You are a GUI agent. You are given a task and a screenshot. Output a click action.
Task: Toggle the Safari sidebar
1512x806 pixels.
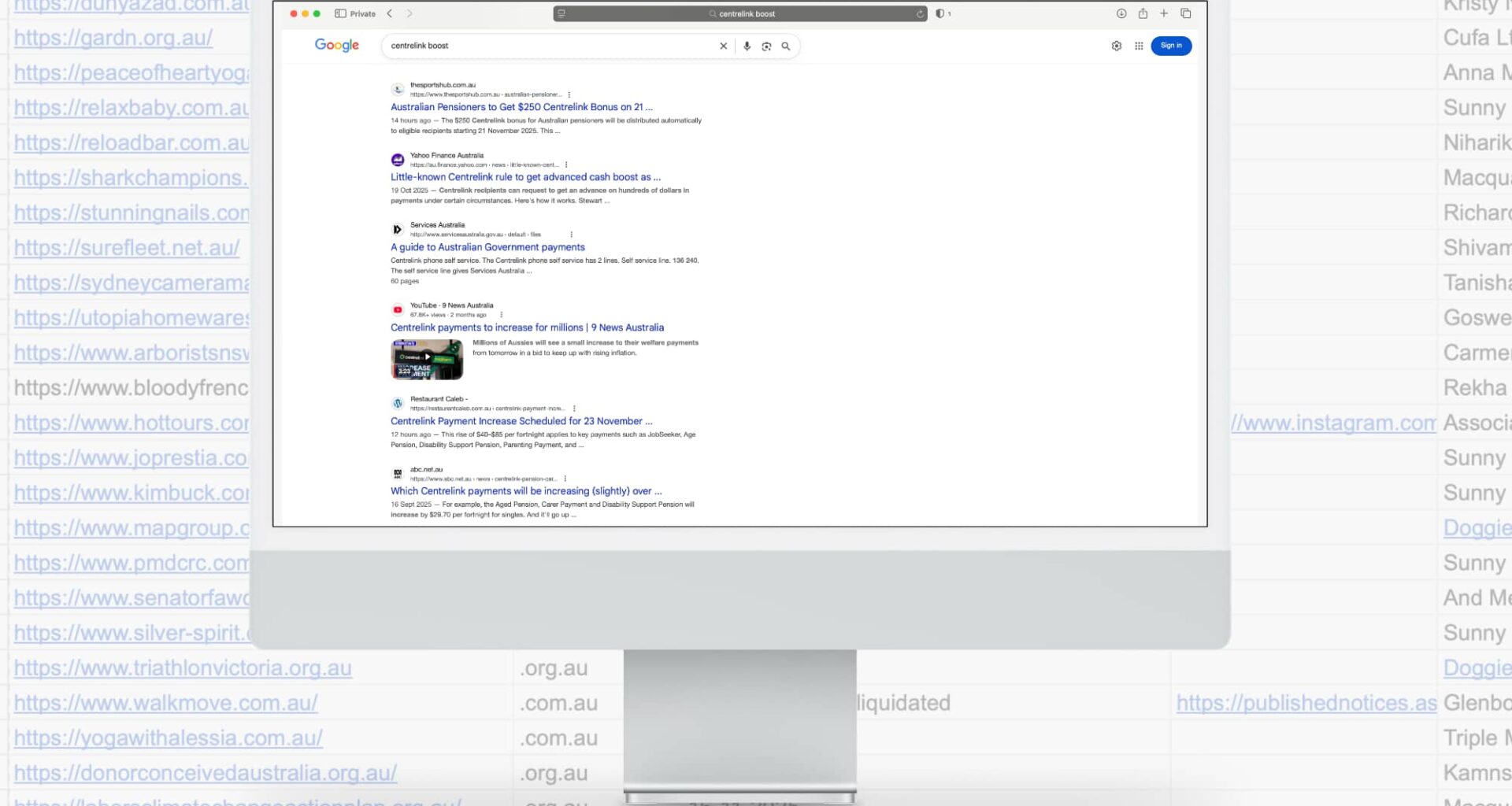click(x=340, y=13)
